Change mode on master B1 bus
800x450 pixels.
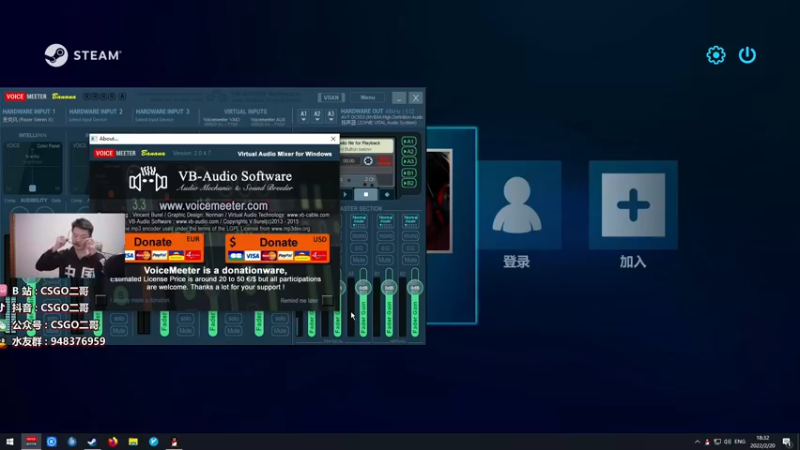386,220
